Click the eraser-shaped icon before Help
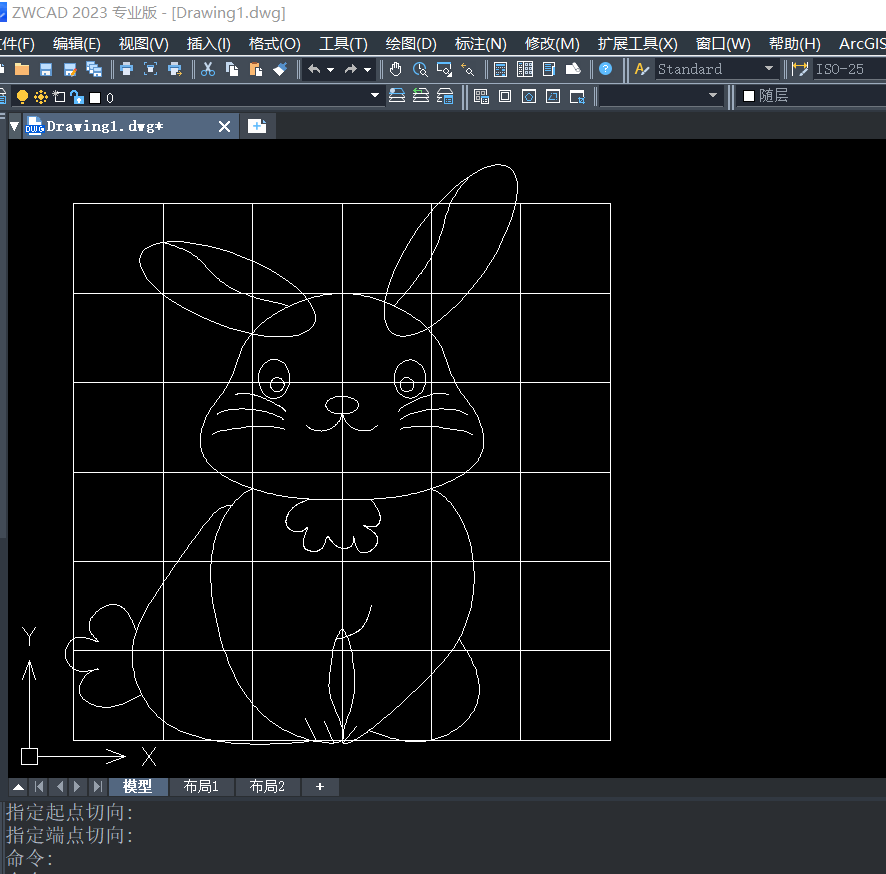 573,69
